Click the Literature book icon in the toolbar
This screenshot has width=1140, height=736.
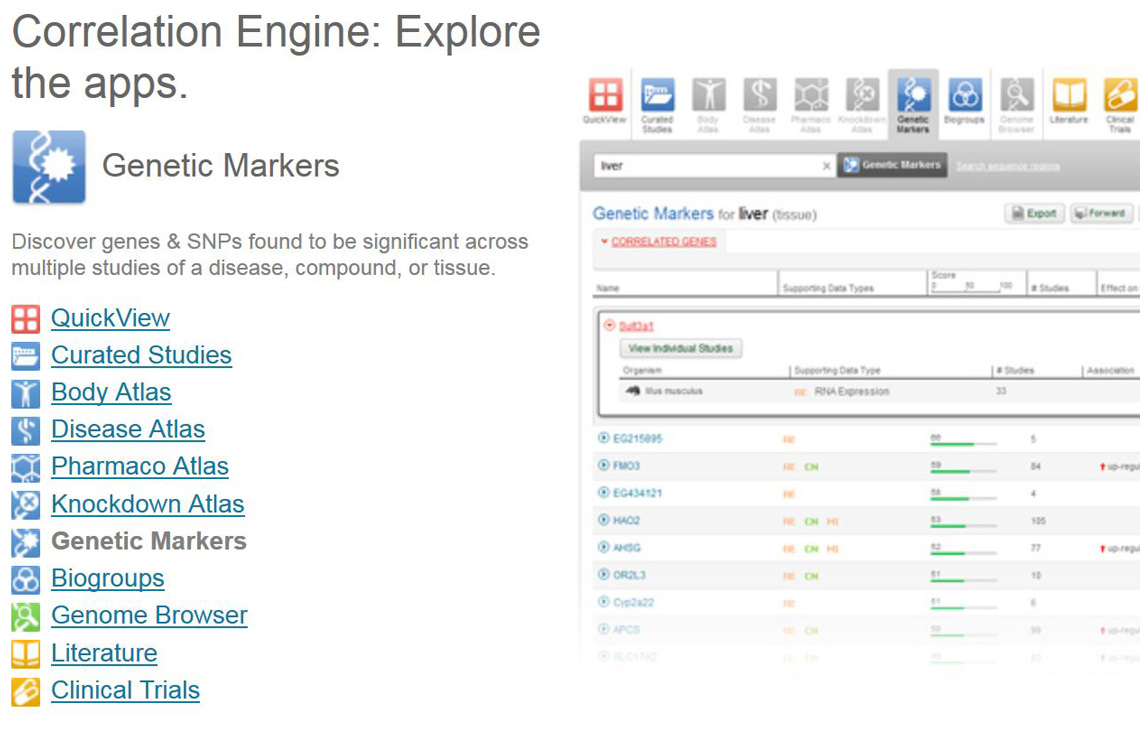(1068, 96)
